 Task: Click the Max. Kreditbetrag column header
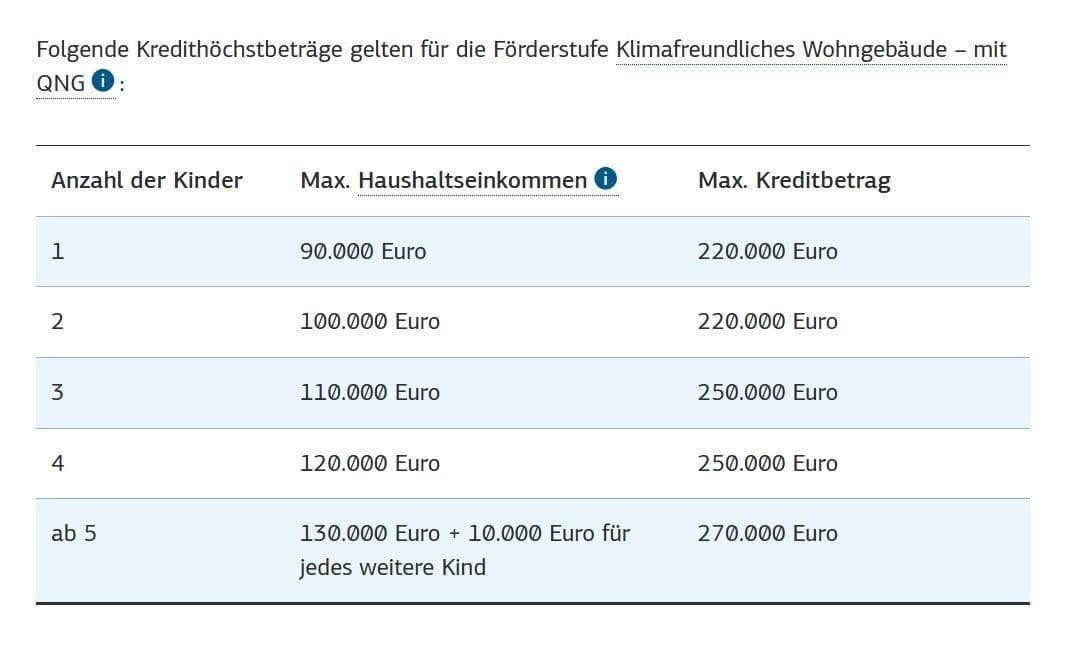[x=794, y=181]
